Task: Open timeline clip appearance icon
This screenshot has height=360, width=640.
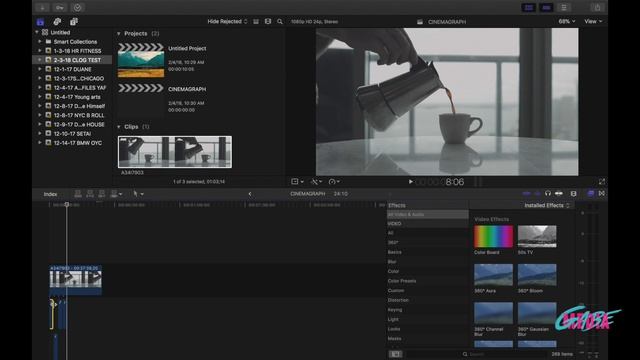Action: click(x=573, y=193)
